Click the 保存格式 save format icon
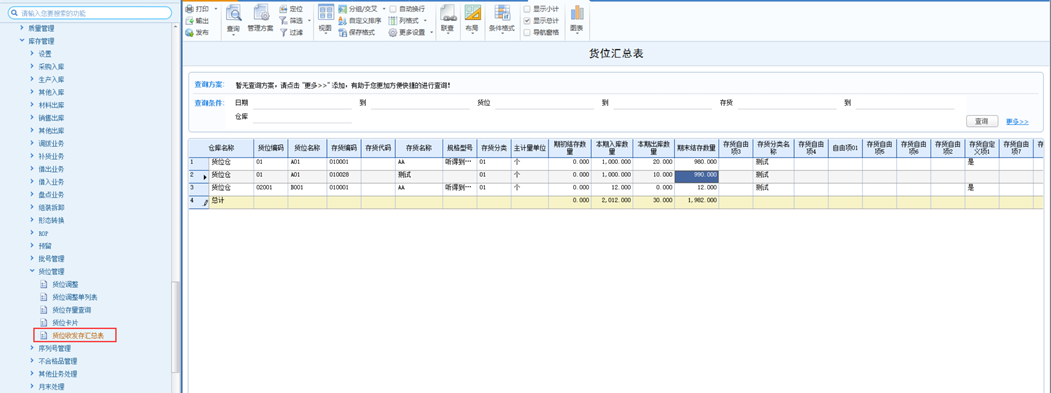This screenshot has height=393, width=1051. pos(343,32)
